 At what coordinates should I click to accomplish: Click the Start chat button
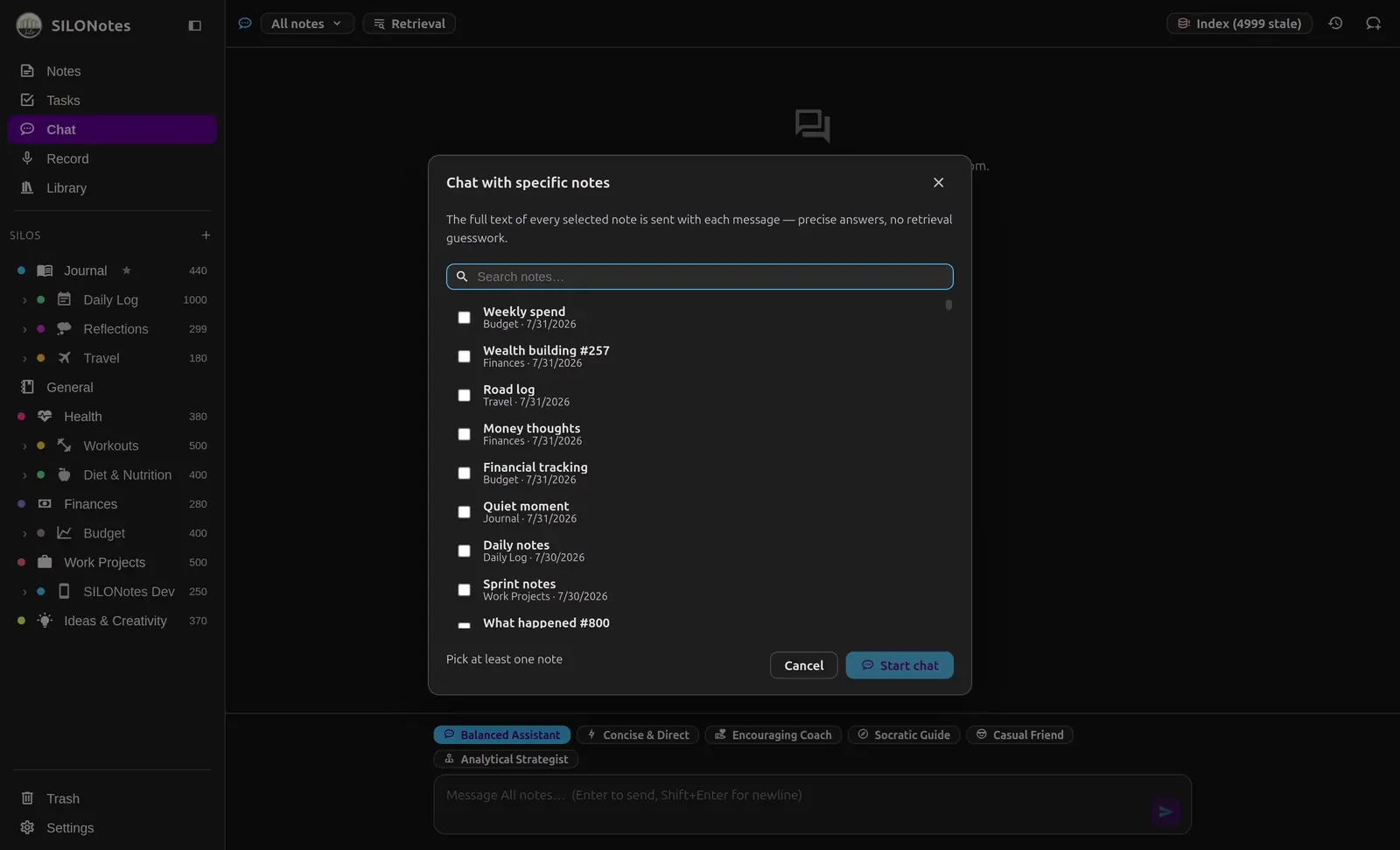click(x=899, y=665)
